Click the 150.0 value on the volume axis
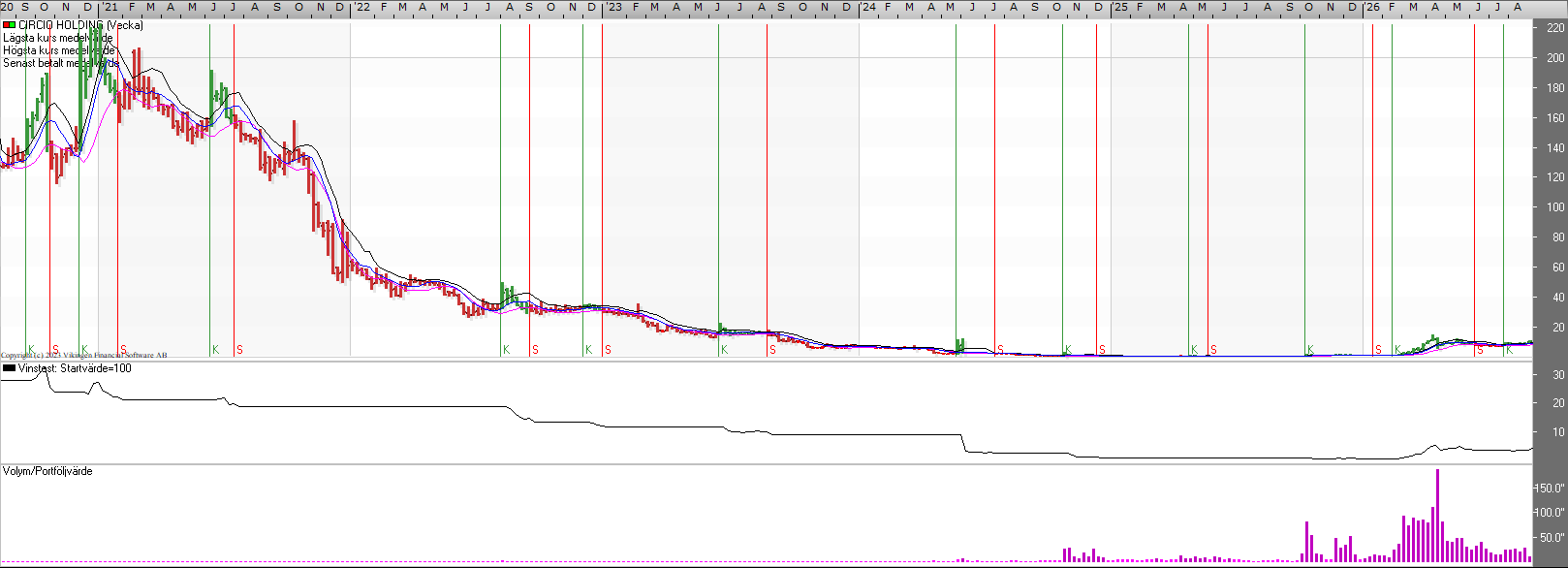The width and height of the screenshot is (1568, 568). click(1552, 489)
